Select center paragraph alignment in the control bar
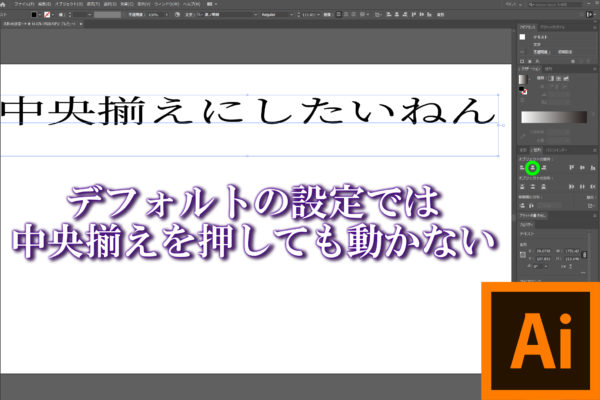This screenshot has height=400, width=600. pyautogui.click(x=346, y=15)
